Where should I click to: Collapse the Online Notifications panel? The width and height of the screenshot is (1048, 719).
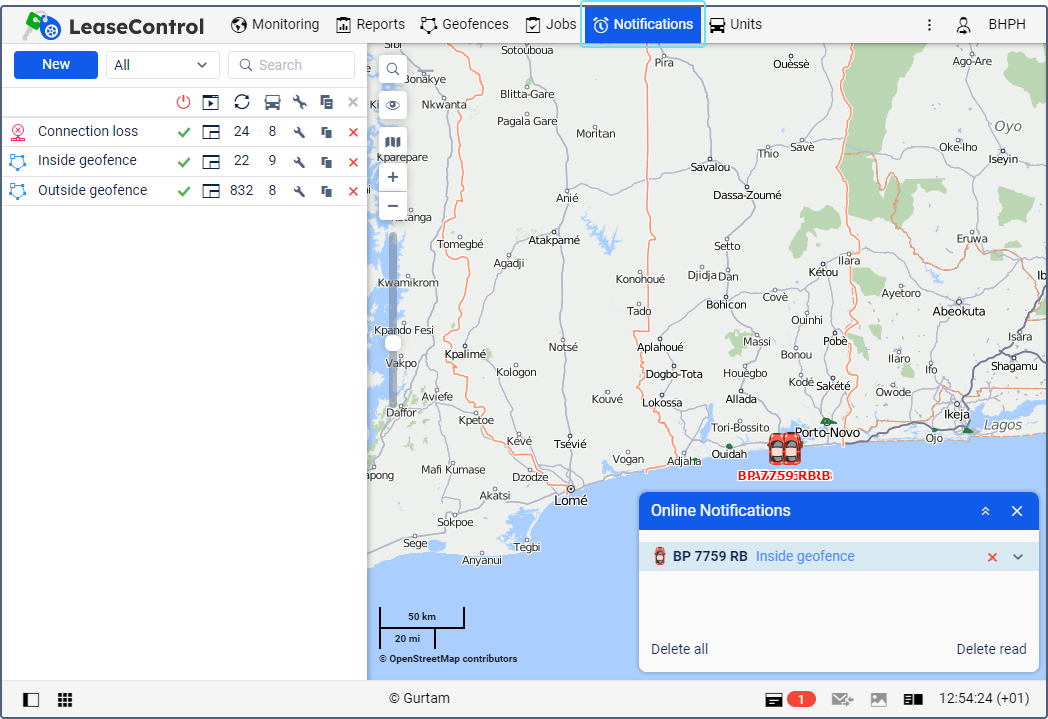tap(985, 511)
